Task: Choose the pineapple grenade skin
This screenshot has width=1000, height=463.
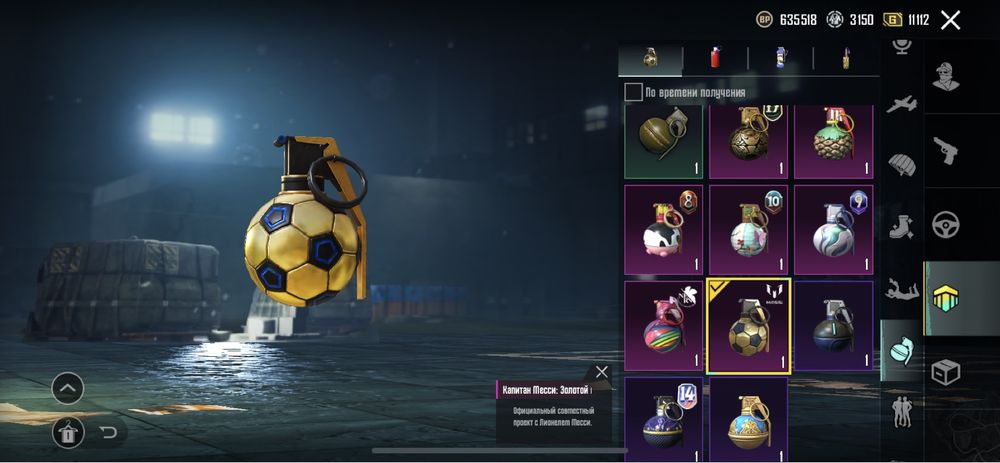Action: tap(834, 142)
